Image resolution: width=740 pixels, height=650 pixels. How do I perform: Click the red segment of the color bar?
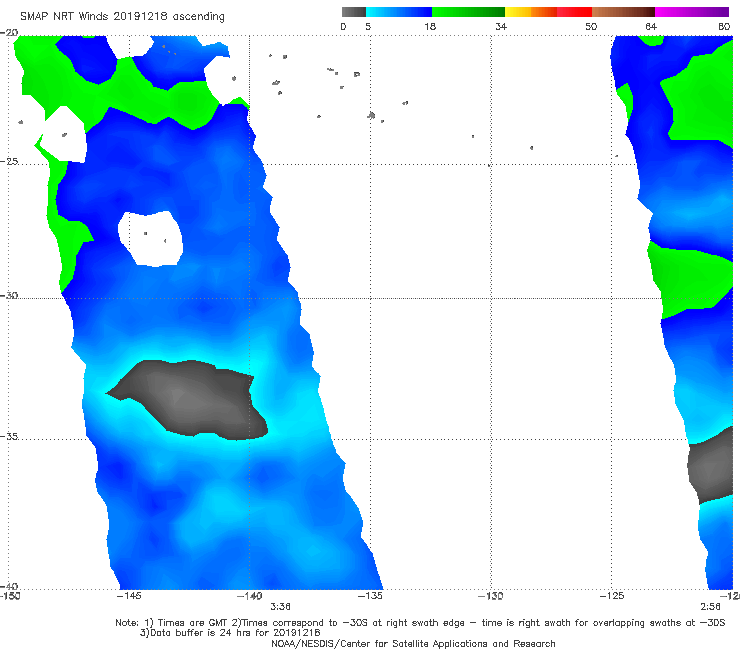pyautogui.click(x=574, y=12)
